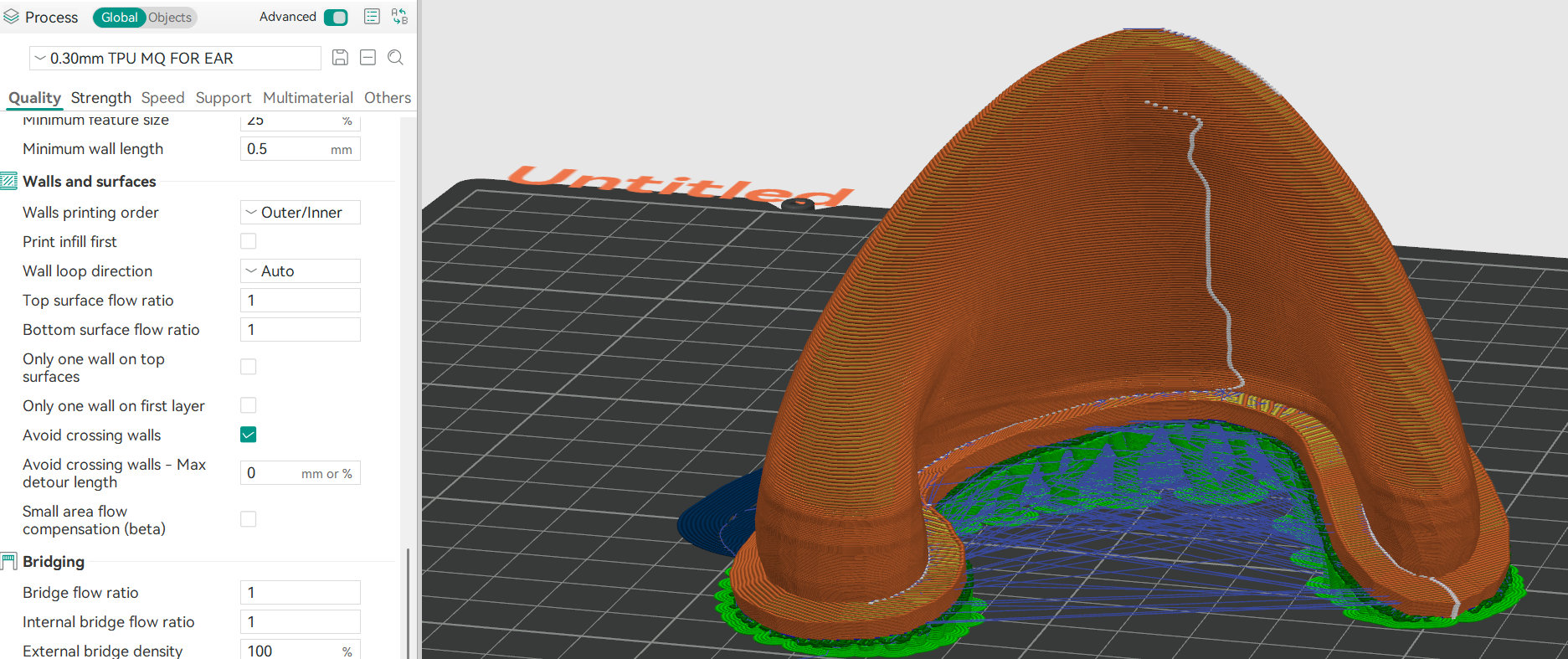Go to the Support tab
Viewport: 1568px width, 659px height.
click(223, 98)
